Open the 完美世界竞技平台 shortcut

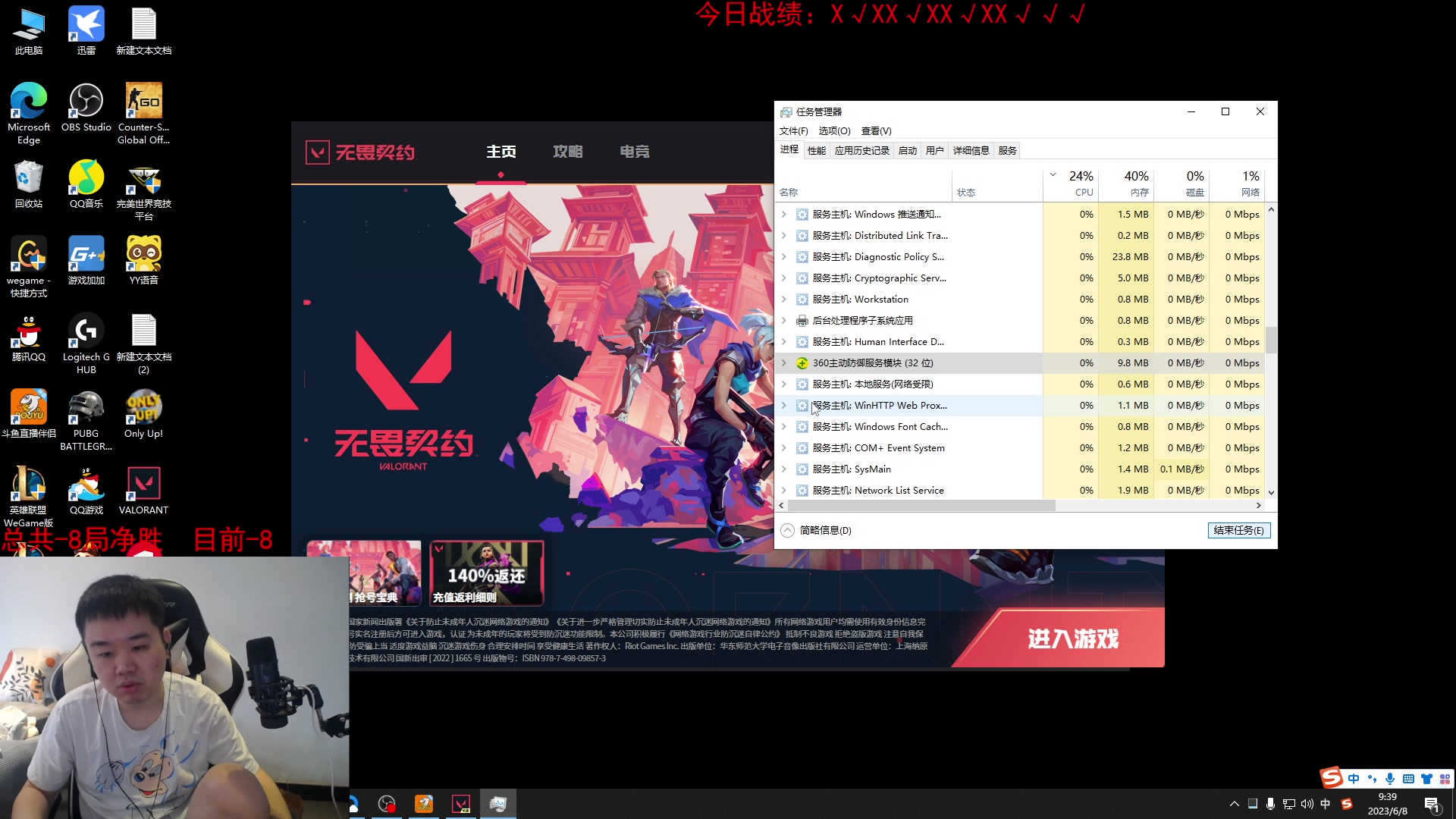pyautogui.click(x=144, y=190)
